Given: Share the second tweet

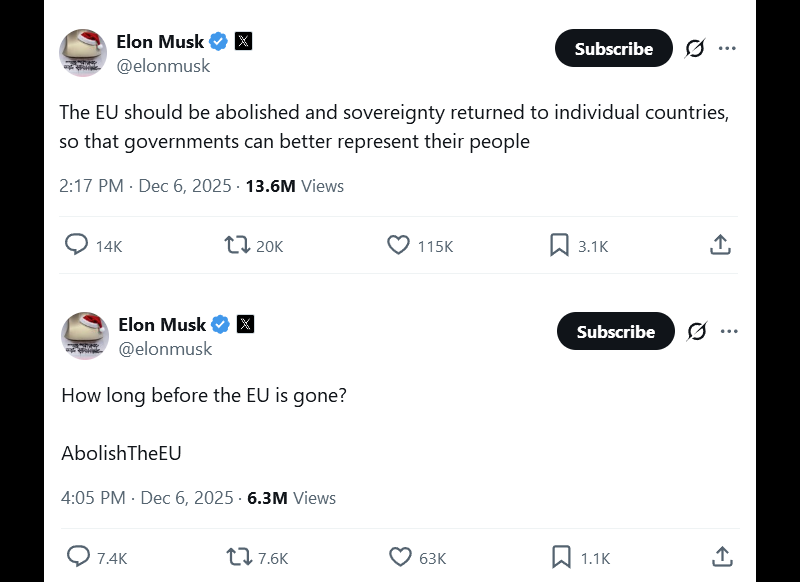Looking at the screenshot, I should tap(720, 557).
